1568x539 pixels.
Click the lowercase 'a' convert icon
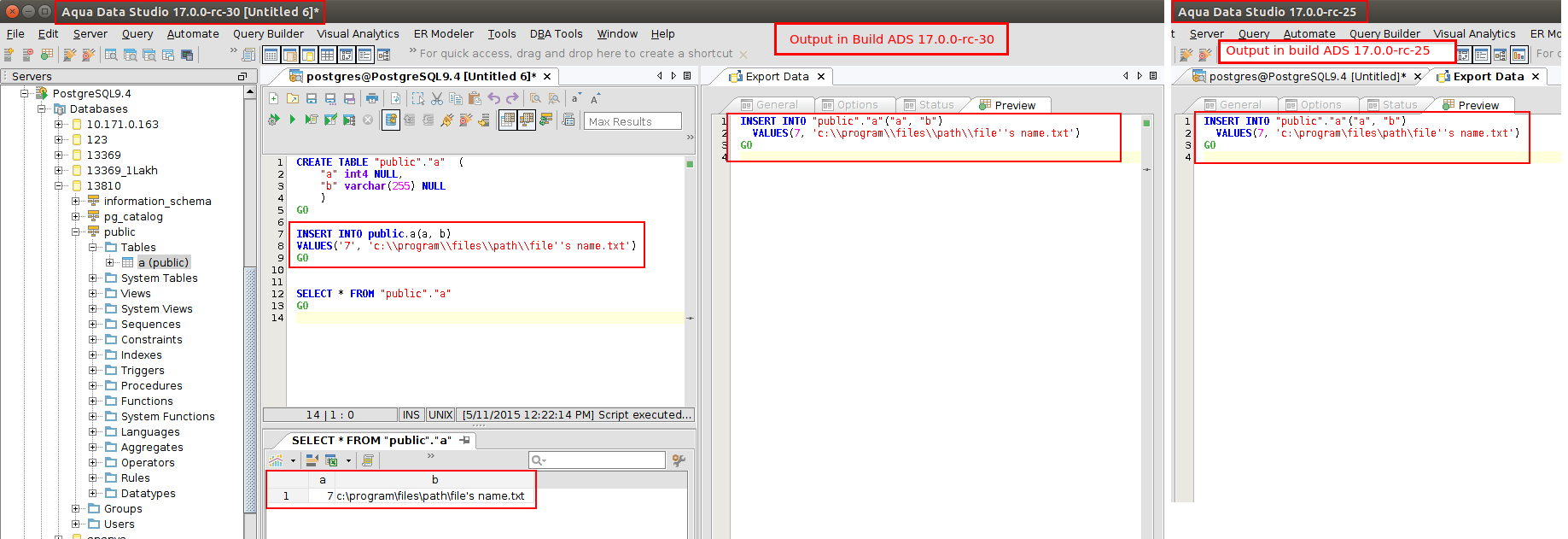coord(576,98)
